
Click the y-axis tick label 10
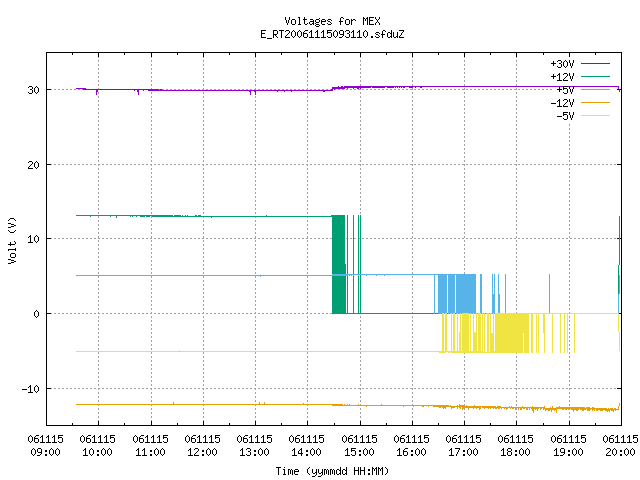pyautogui.click(x=33, y=239)
